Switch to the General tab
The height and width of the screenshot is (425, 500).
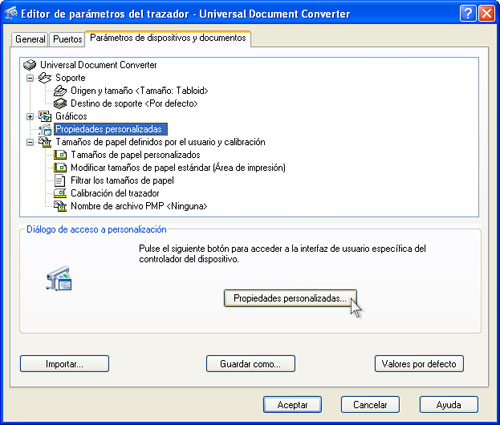pos(30,39)
